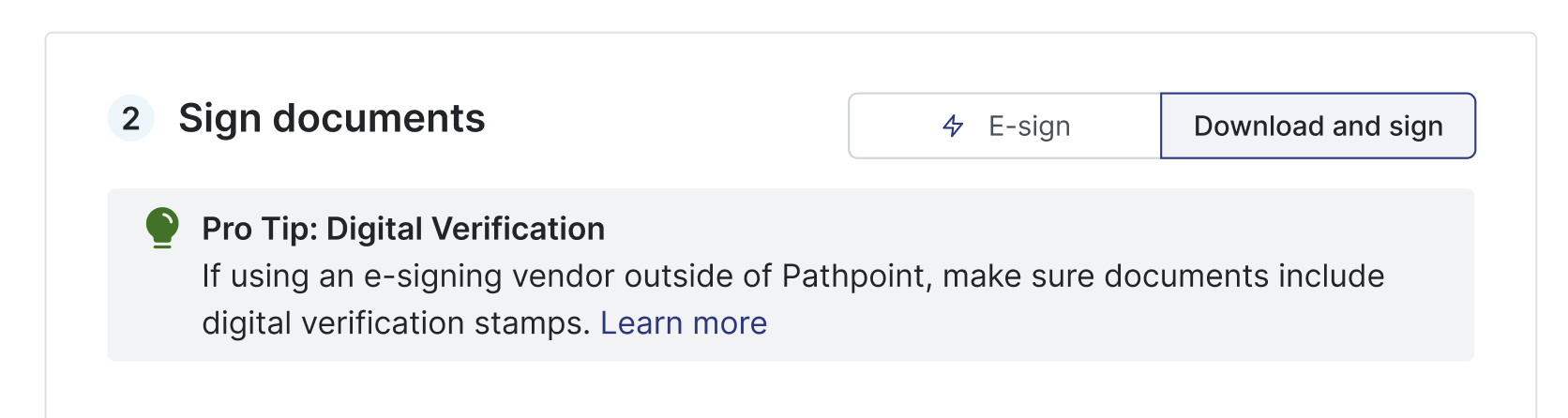Switch signing method to E-sign
The image size is (1568, 418).
tap(1005, 126)
